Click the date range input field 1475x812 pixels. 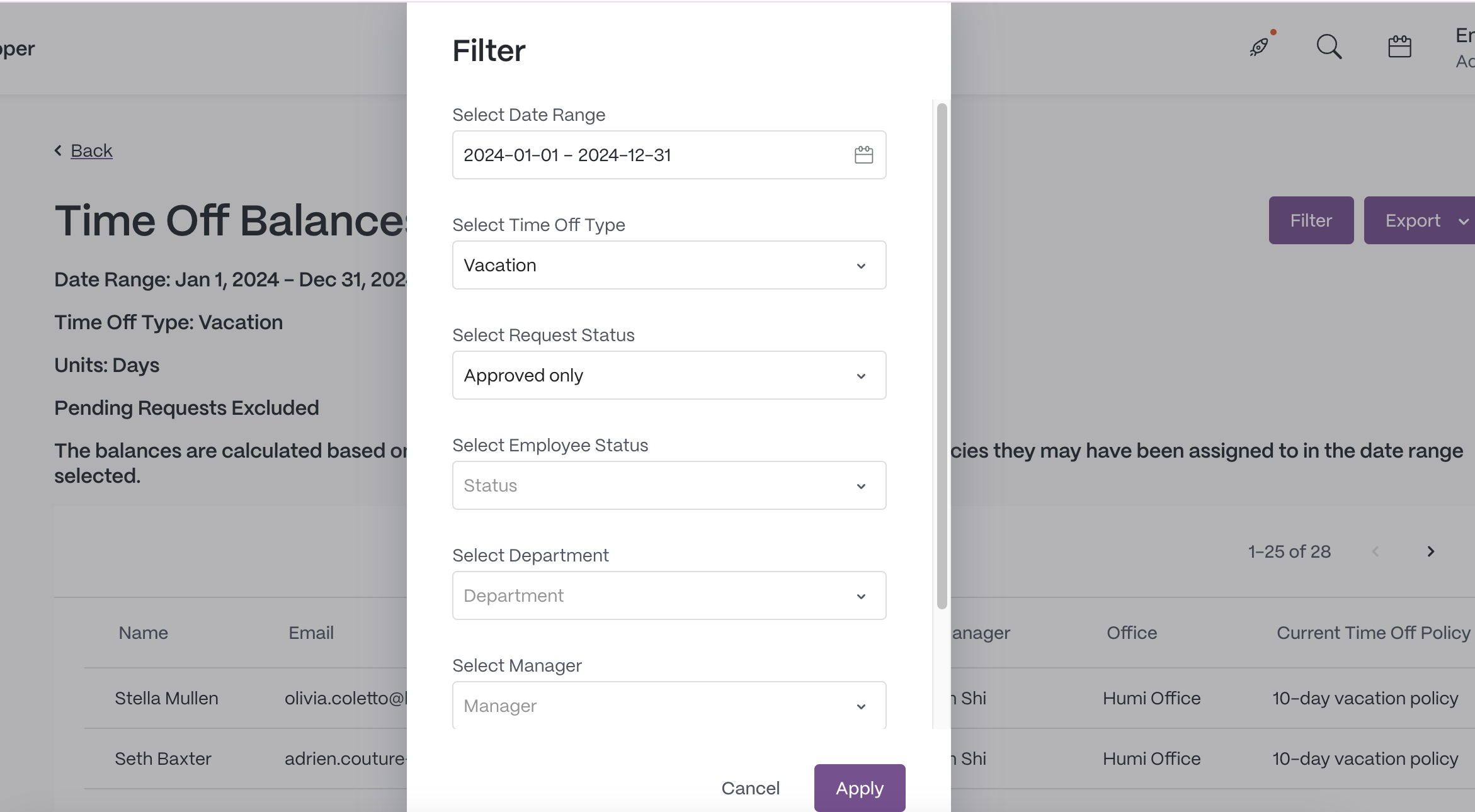[x=669, y=155]
